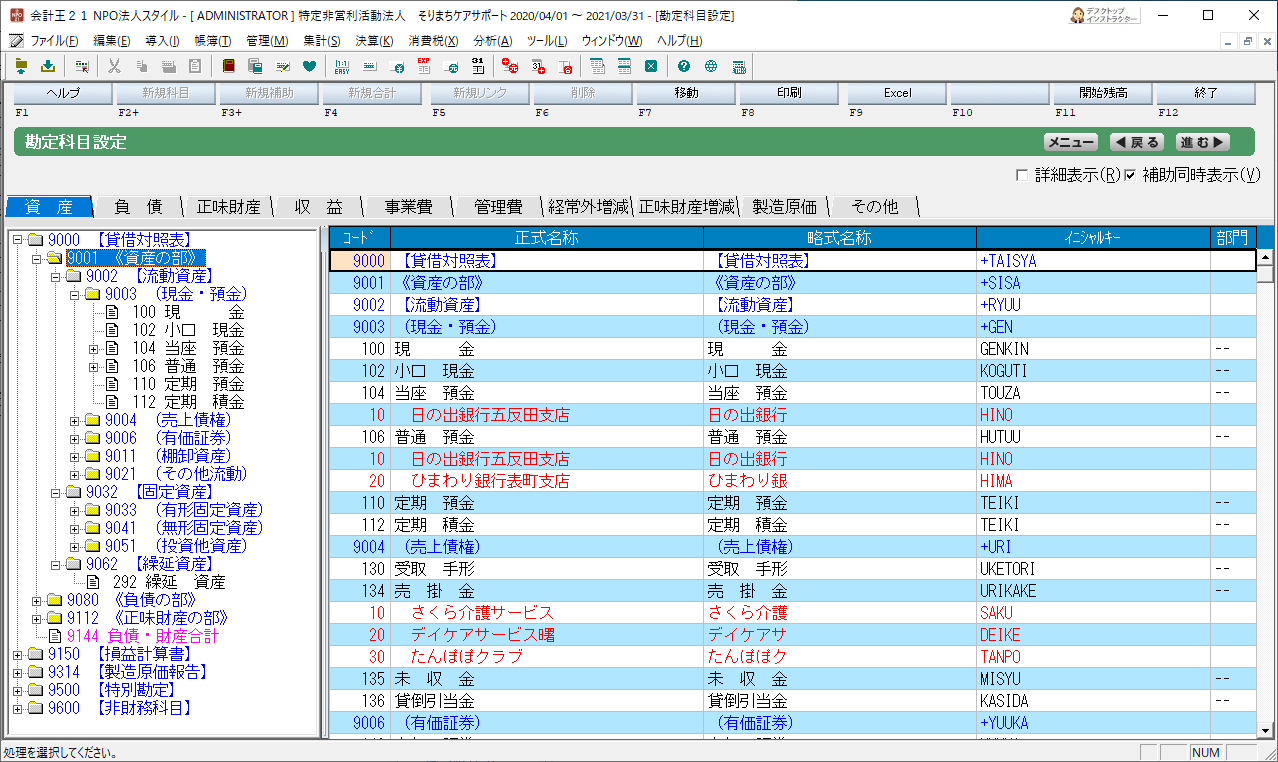Expand the 9150 【損益計算書】 tree node
Image resolution: width=1278 pixels, height=762 pixels.
(18, 654)
